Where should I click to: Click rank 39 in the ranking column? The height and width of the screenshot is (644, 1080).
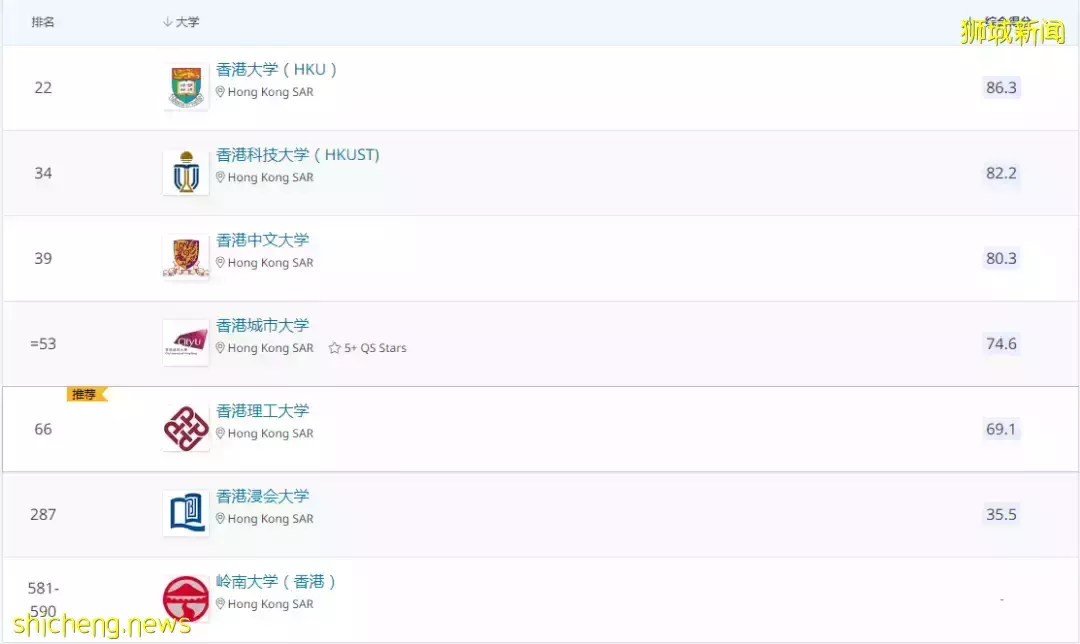[43, 258]
